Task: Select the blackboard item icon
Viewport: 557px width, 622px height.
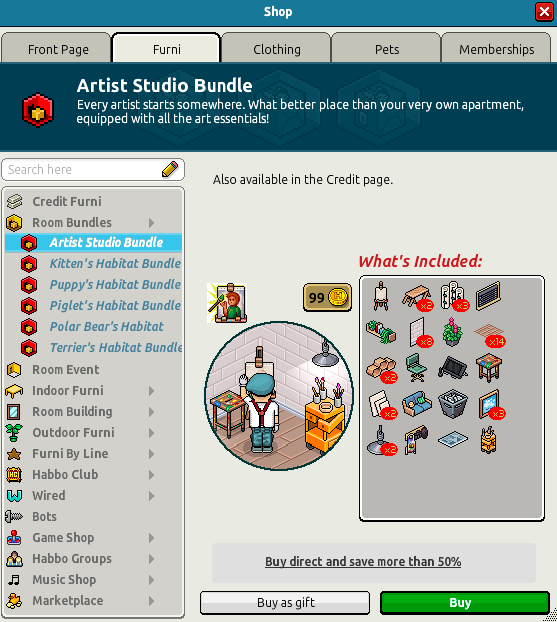Action: pyautogui.click(x=488, y=296)
